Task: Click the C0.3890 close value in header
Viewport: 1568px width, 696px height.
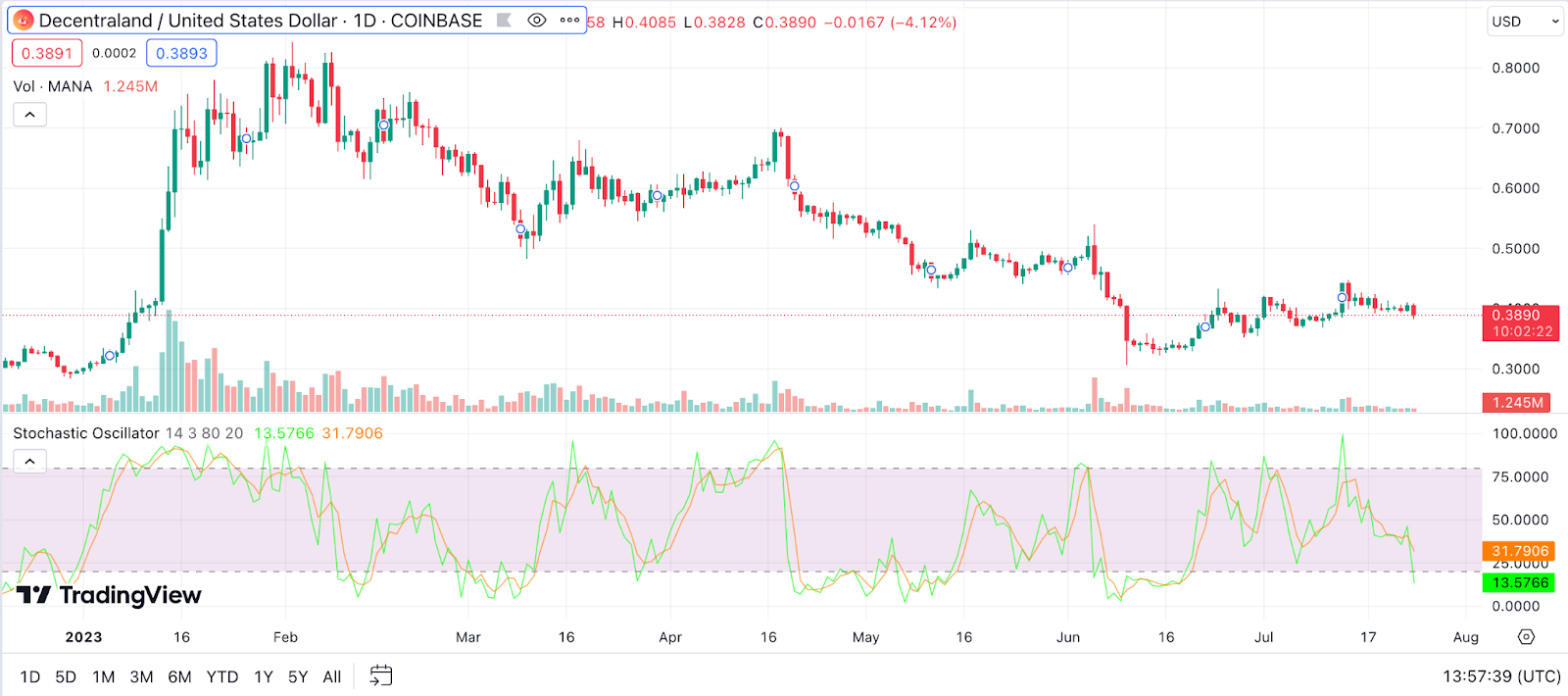Action: pyautogui.click(x=784, y=22)
